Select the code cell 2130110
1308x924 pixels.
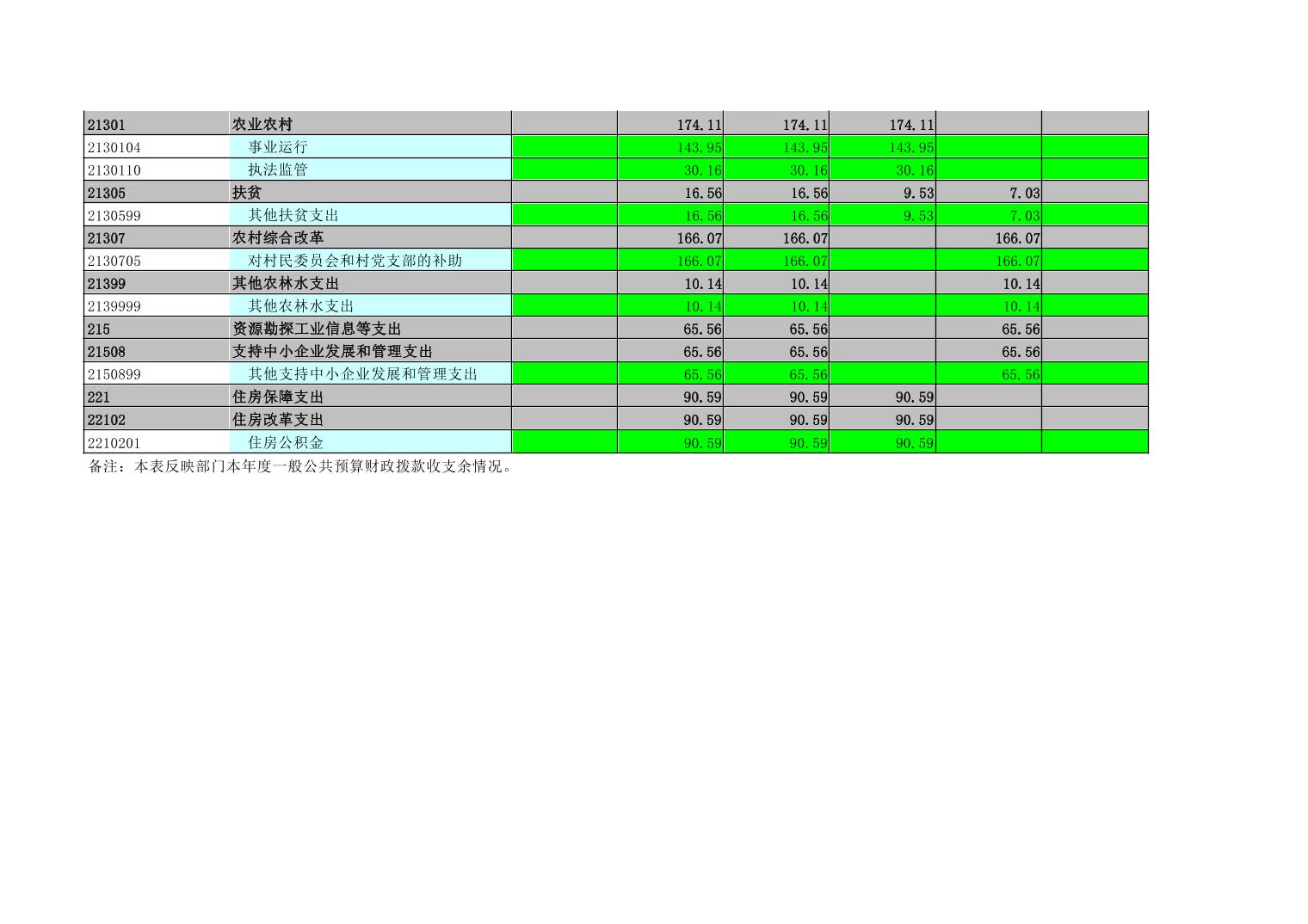coord(156,169)
